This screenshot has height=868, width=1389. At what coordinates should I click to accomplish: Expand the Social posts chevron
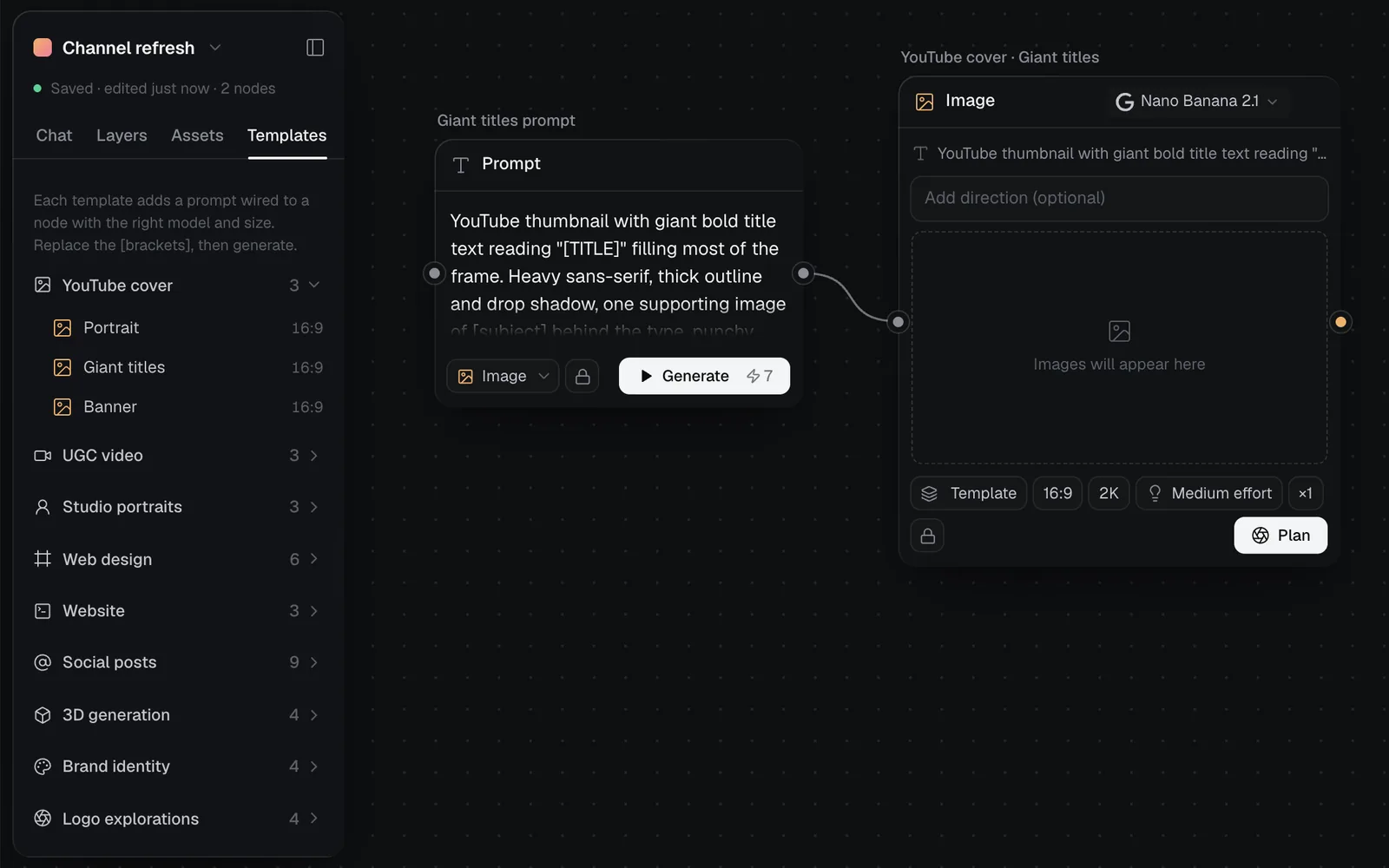pos(314,662)
